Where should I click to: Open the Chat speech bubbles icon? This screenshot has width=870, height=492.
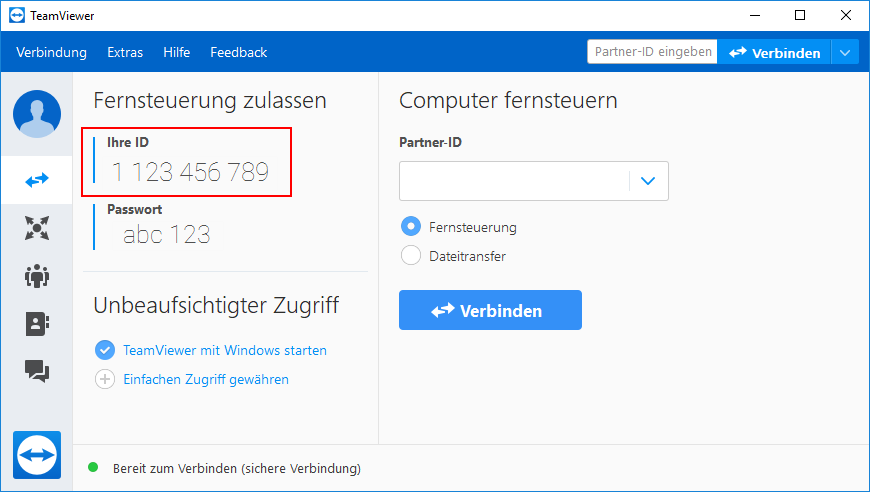(37, 371)
